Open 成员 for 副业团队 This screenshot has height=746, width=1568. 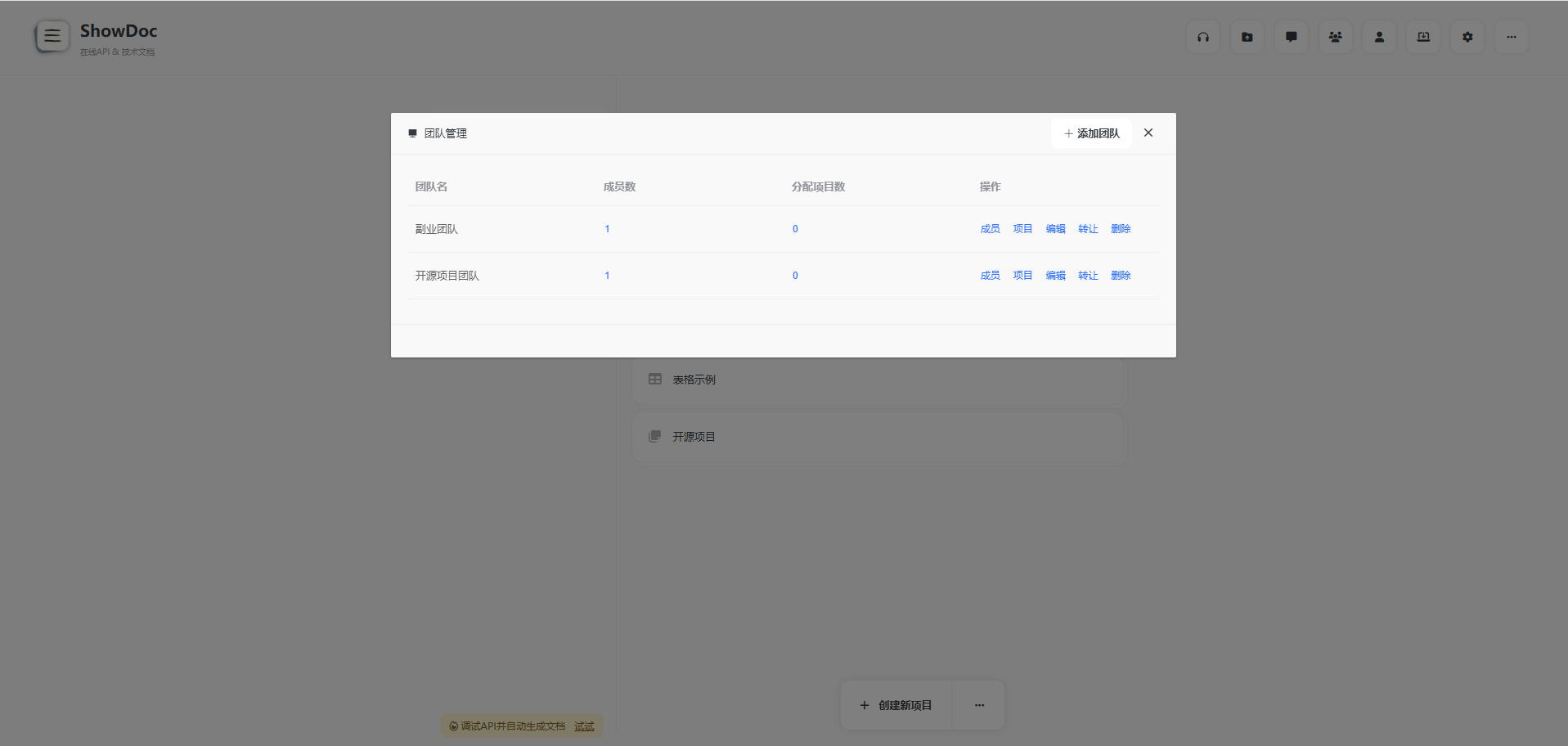click(x=990, y=229)
